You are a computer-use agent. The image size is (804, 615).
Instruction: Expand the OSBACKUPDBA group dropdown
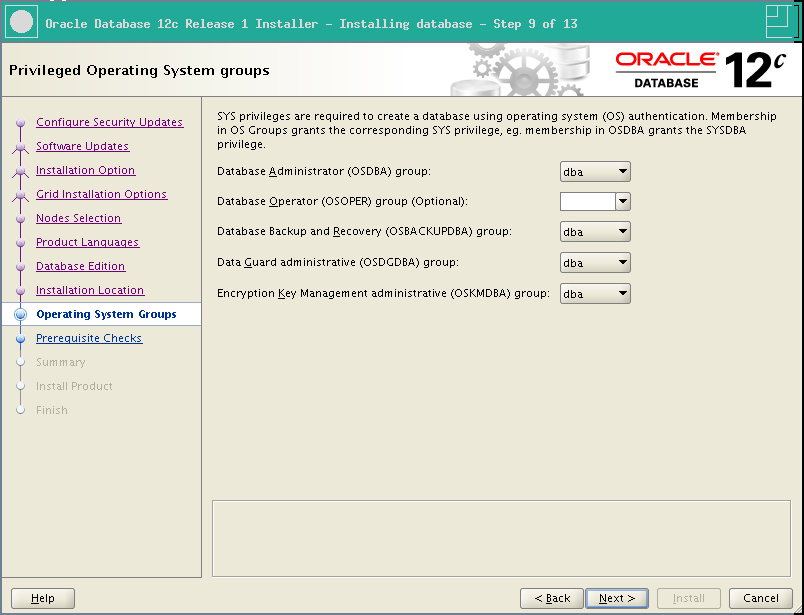click(x=621, y=231)
